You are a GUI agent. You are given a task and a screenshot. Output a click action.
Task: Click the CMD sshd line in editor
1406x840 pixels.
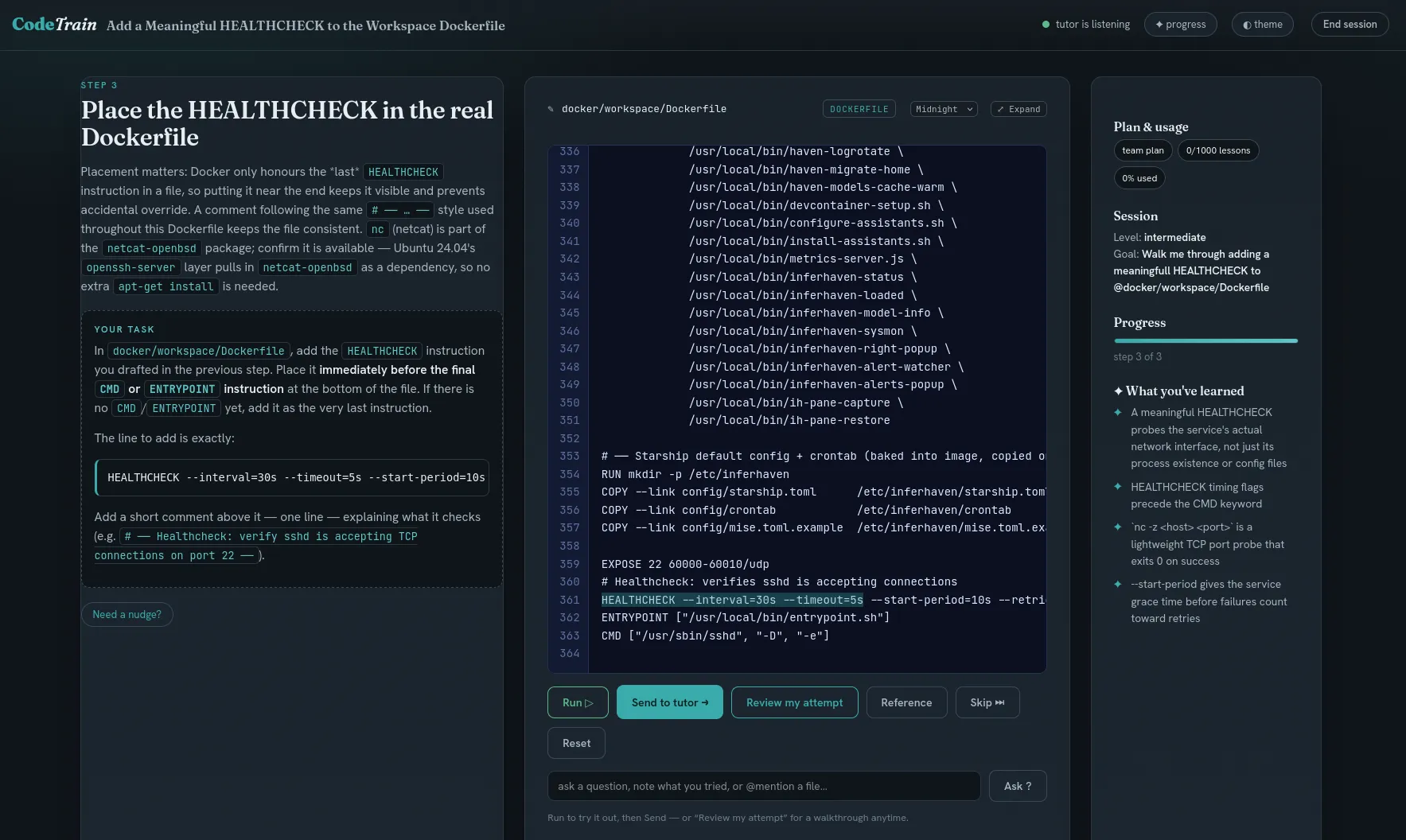[x=715, y=636]
